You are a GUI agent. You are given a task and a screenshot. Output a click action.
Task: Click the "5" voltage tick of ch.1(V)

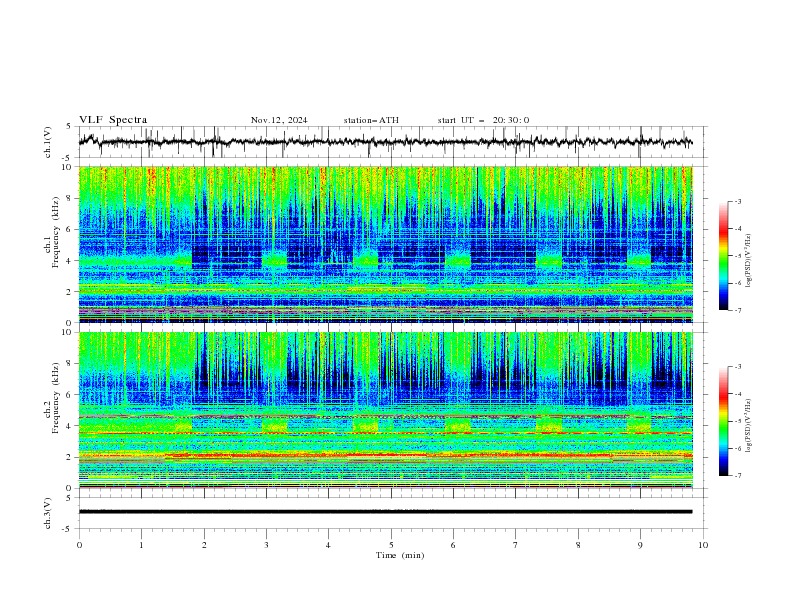click(x=69, y=126)
